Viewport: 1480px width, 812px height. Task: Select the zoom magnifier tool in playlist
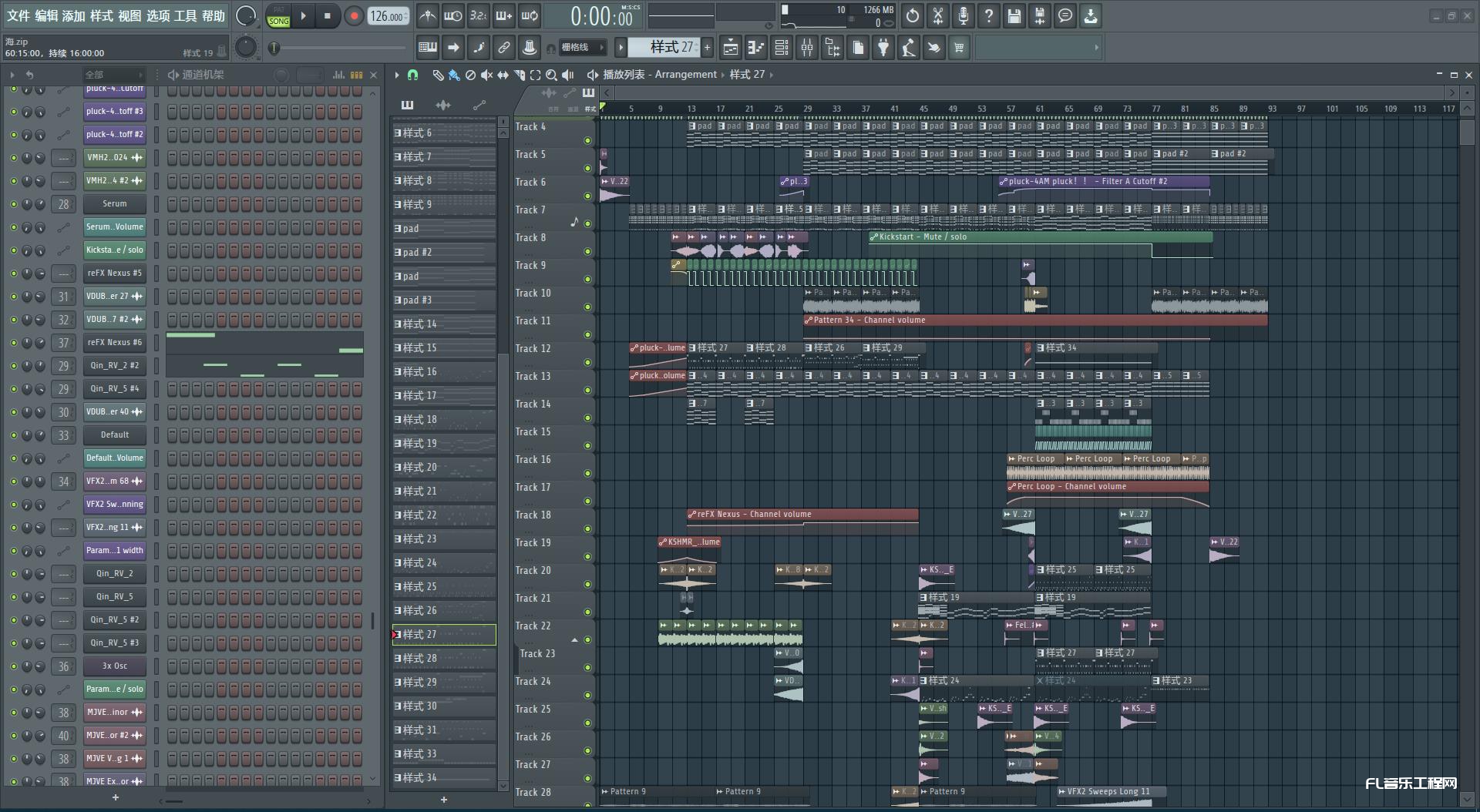click(551, 75)
